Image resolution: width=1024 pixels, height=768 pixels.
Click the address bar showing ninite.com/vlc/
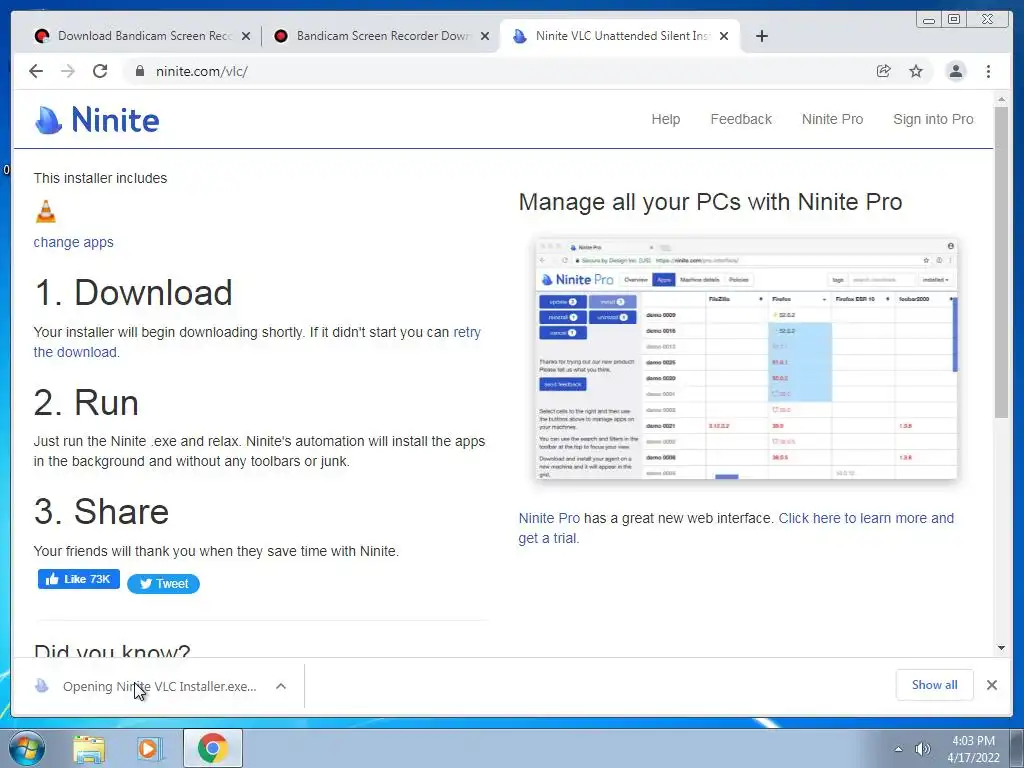pyautogui.click(x=496, y=71)
